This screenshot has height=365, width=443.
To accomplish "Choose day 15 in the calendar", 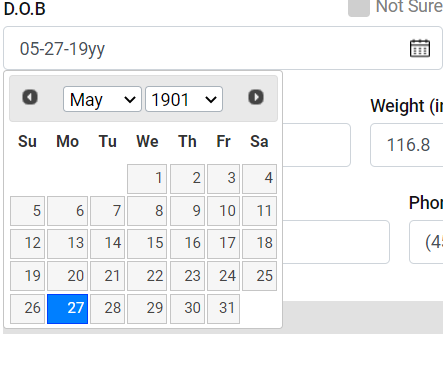I will click(147, 244).
